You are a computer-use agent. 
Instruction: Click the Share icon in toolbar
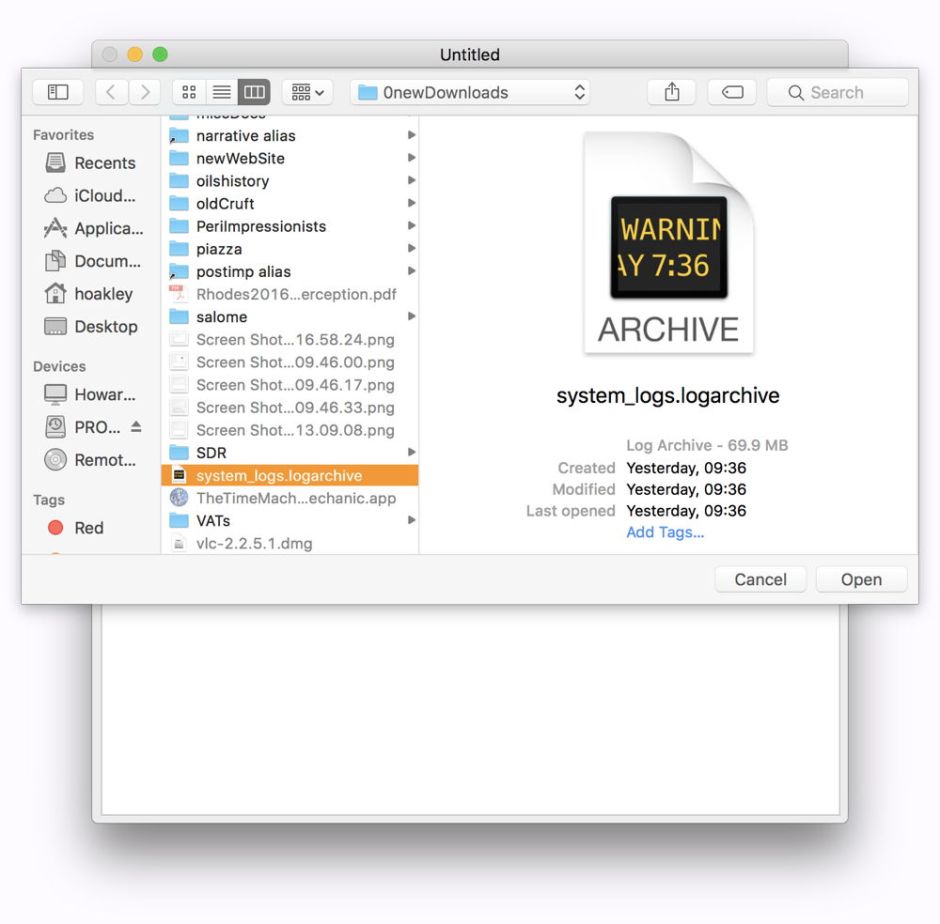[x=672, y=92]
